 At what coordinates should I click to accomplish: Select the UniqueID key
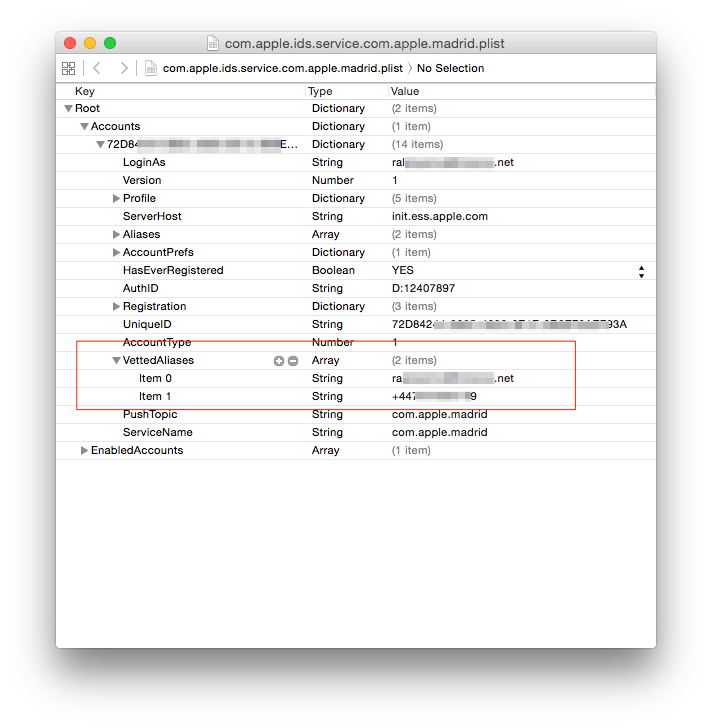coord(147,325)
